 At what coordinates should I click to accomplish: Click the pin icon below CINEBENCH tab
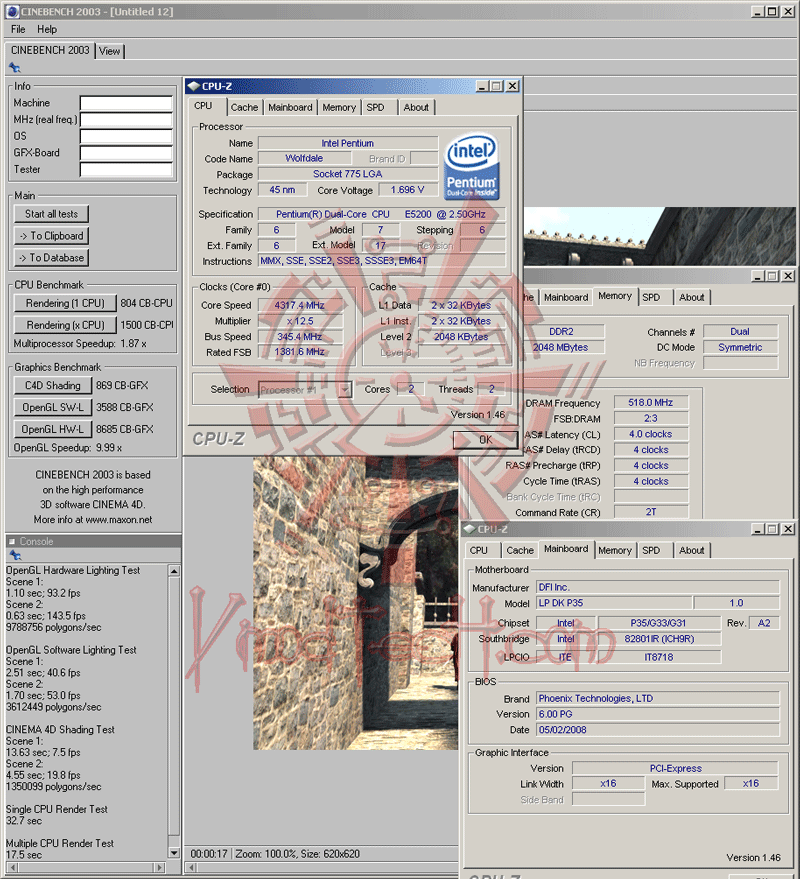pyautogui.click(x=15, y=68)
